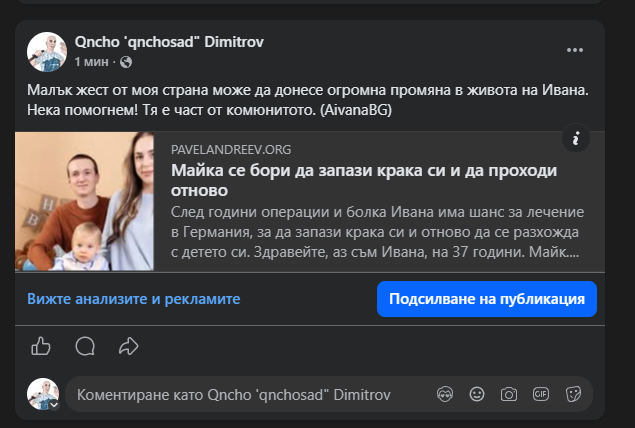Open the article headline 'Майка се бори'
The image size is (635, 428).
(x=364, y=180)
